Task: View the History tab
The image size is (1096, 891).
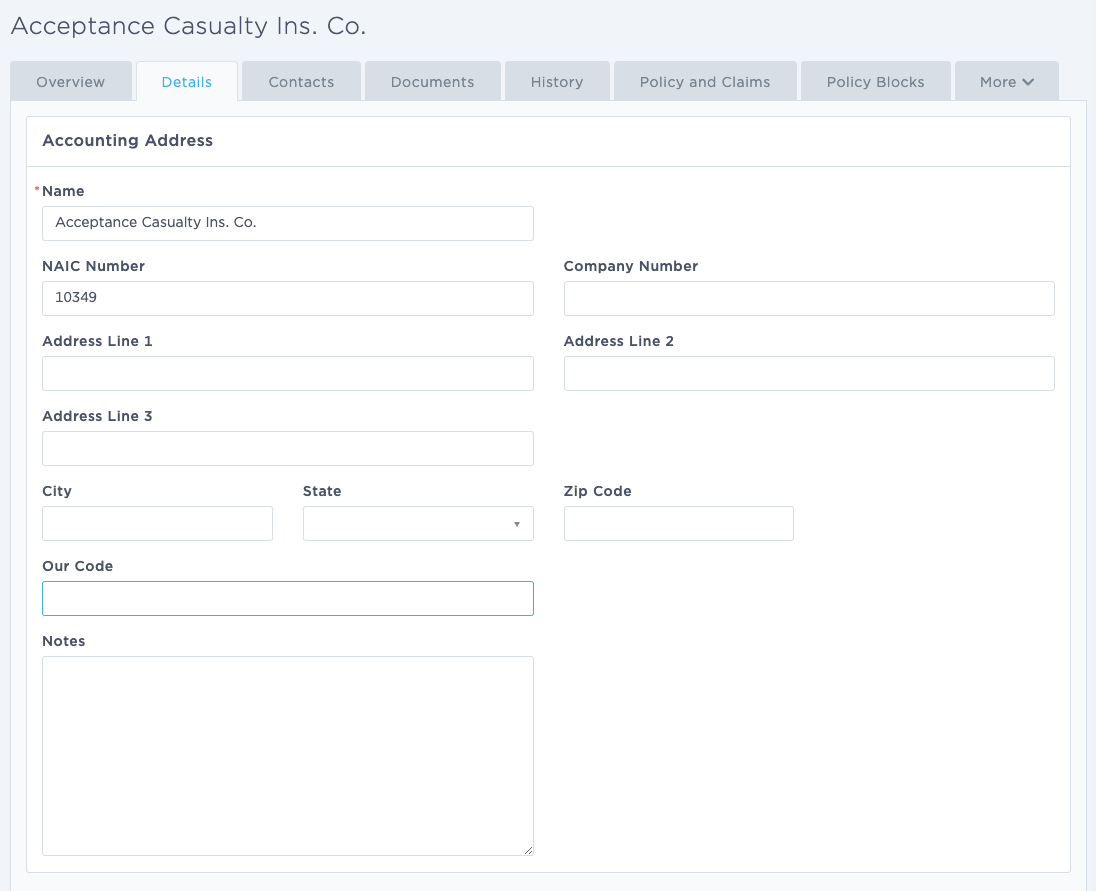Action: pyautogui.click(x=557, y=82)
